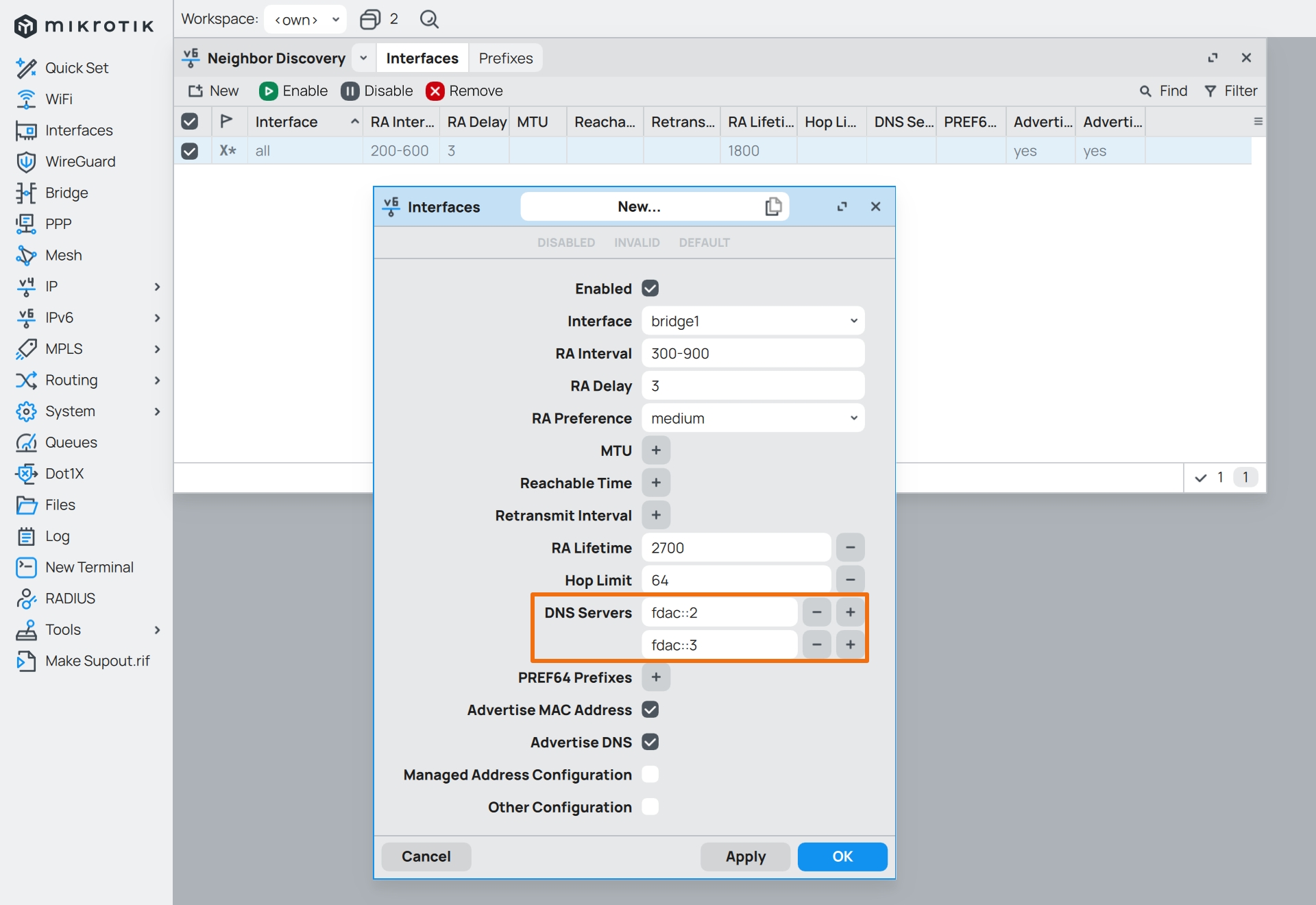Click the Apply button
This screenshot has height=905, width=1316.
point(746,856)
